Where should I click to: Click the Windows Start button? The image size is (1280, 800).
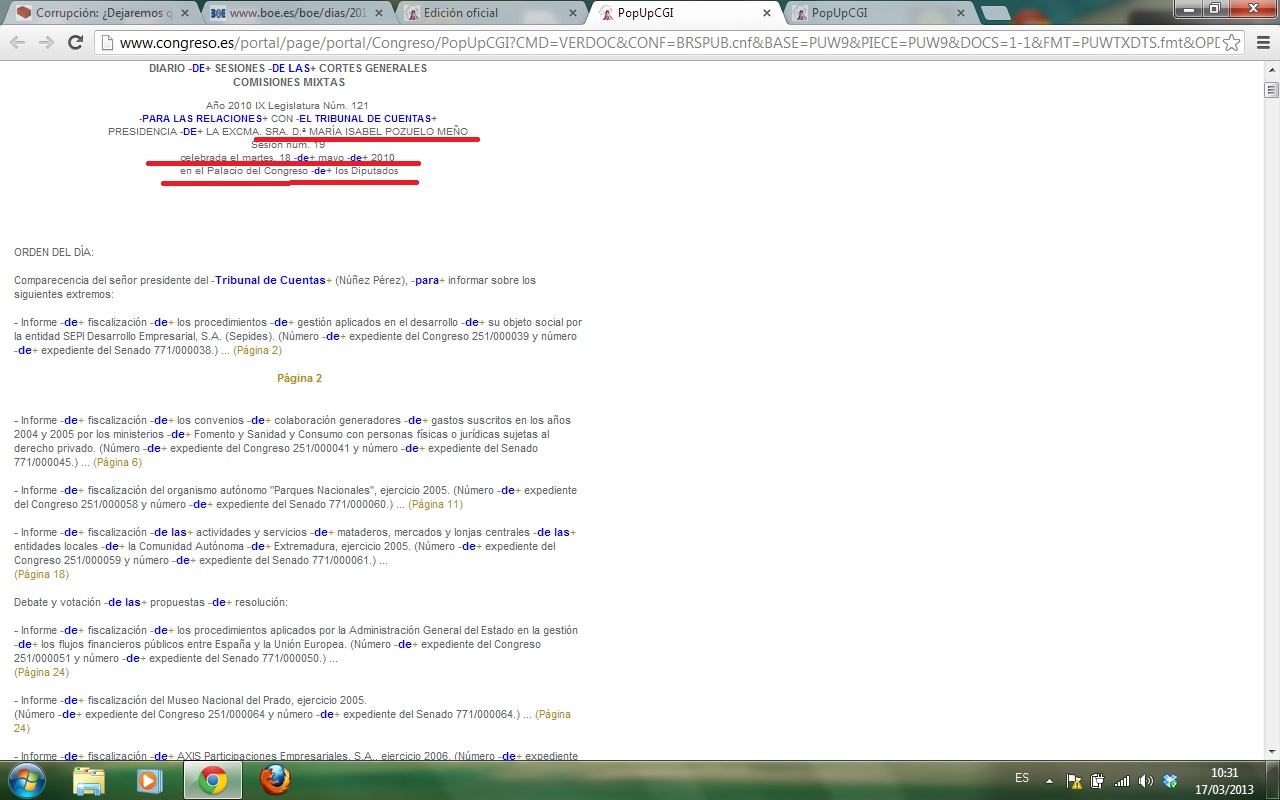(x=26, y=780)
